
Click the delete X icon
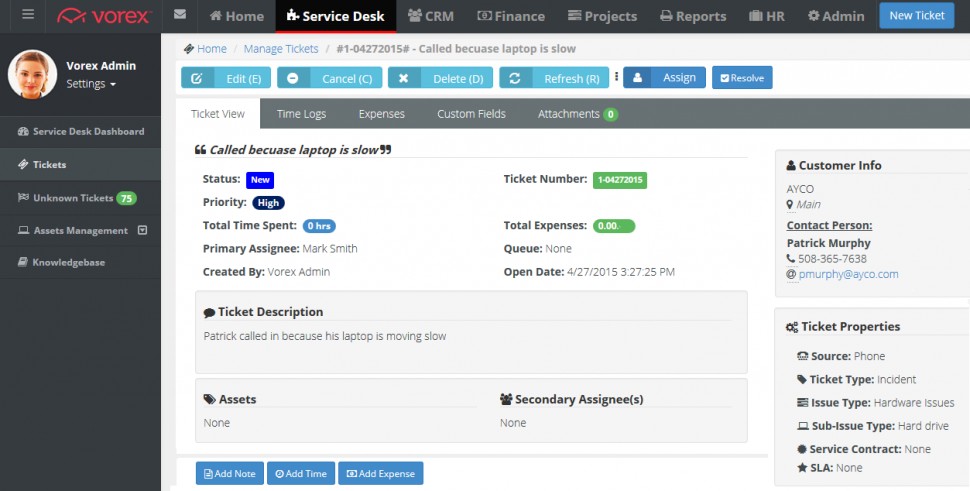click(403, 79)
